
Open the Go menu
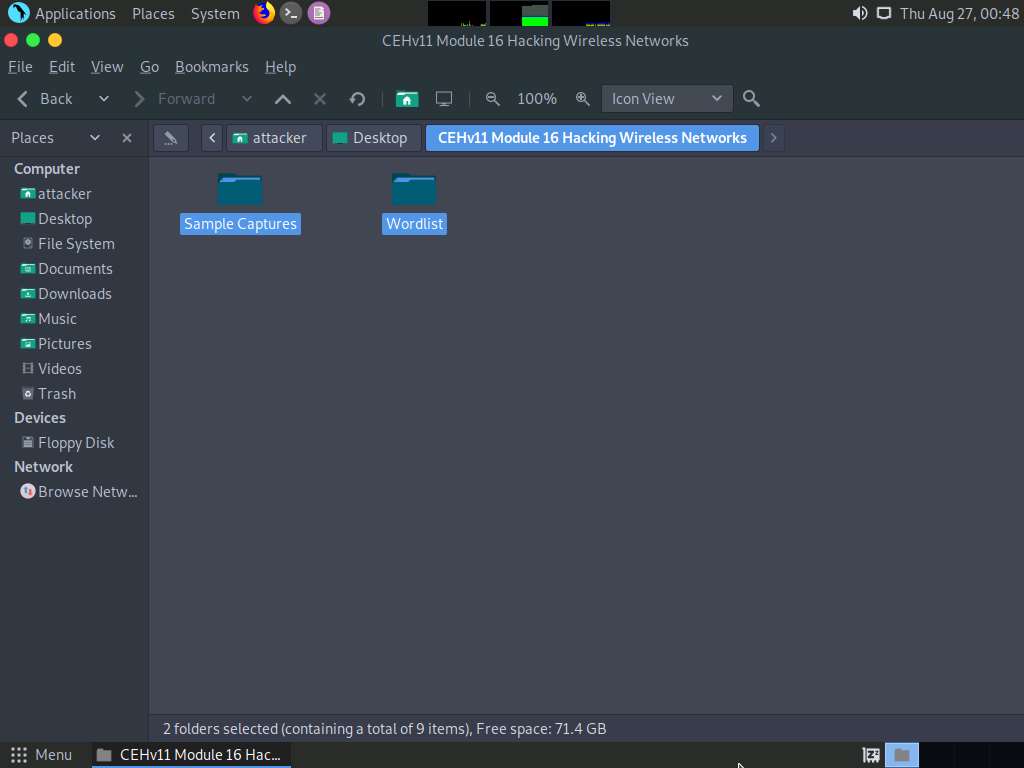pyautogui.click(x=149, y=66)
